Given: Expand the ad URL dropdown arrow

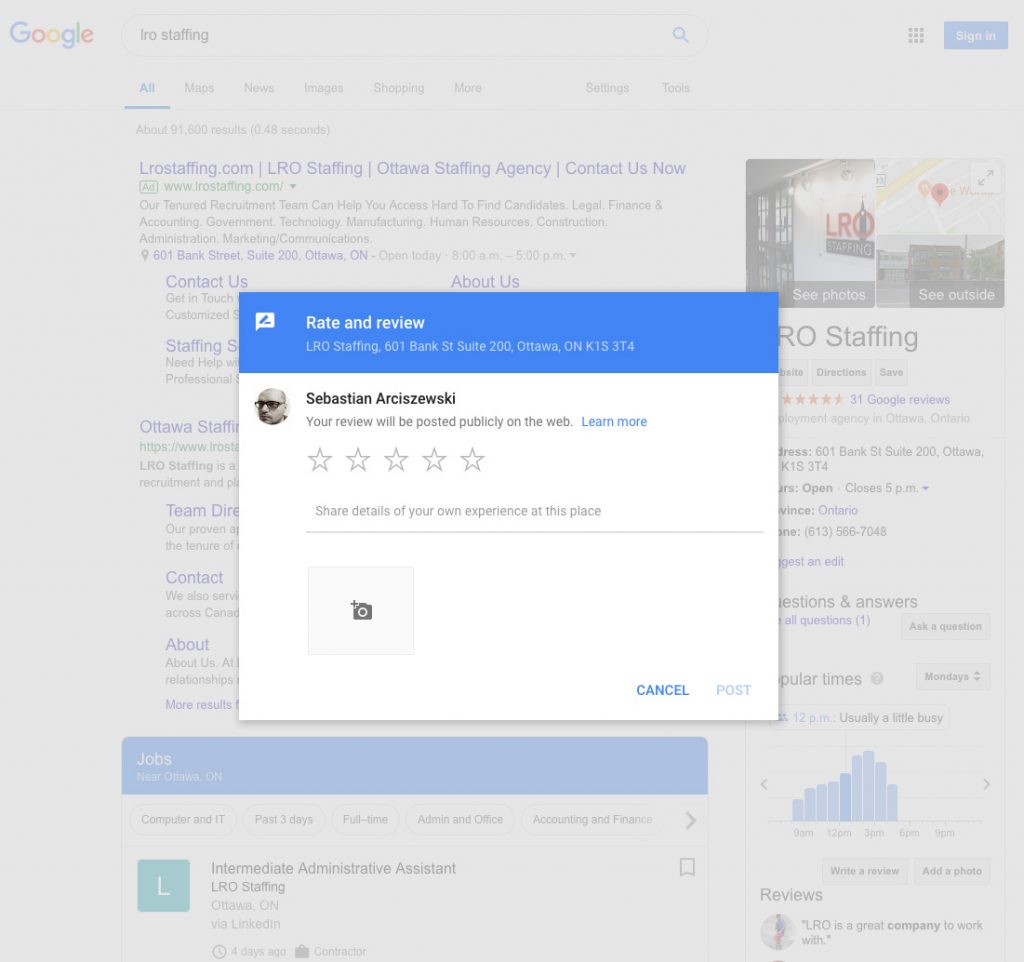Looking at the screenshot, I should [293, 187].
